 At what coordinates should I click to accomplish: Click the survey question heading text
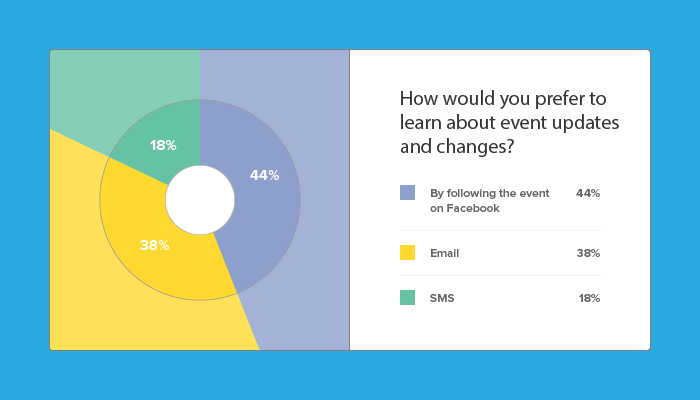tap(509, 122)
